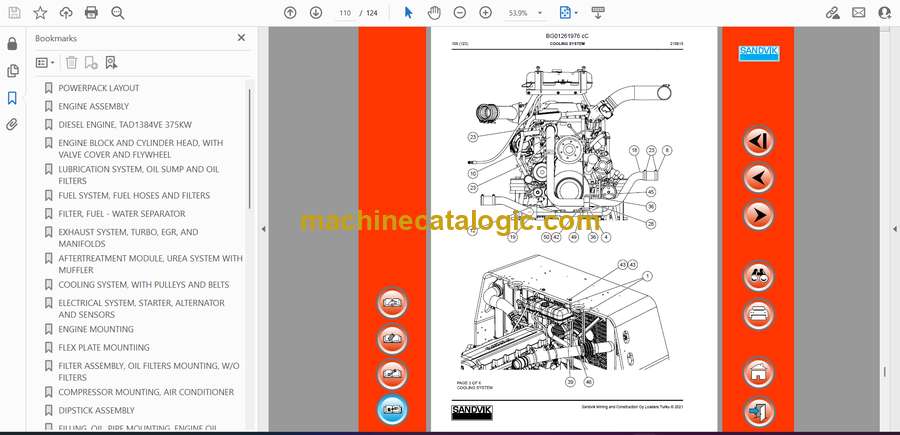Click the orange print button on the page
900x435 pixels.
click(758, 314)
